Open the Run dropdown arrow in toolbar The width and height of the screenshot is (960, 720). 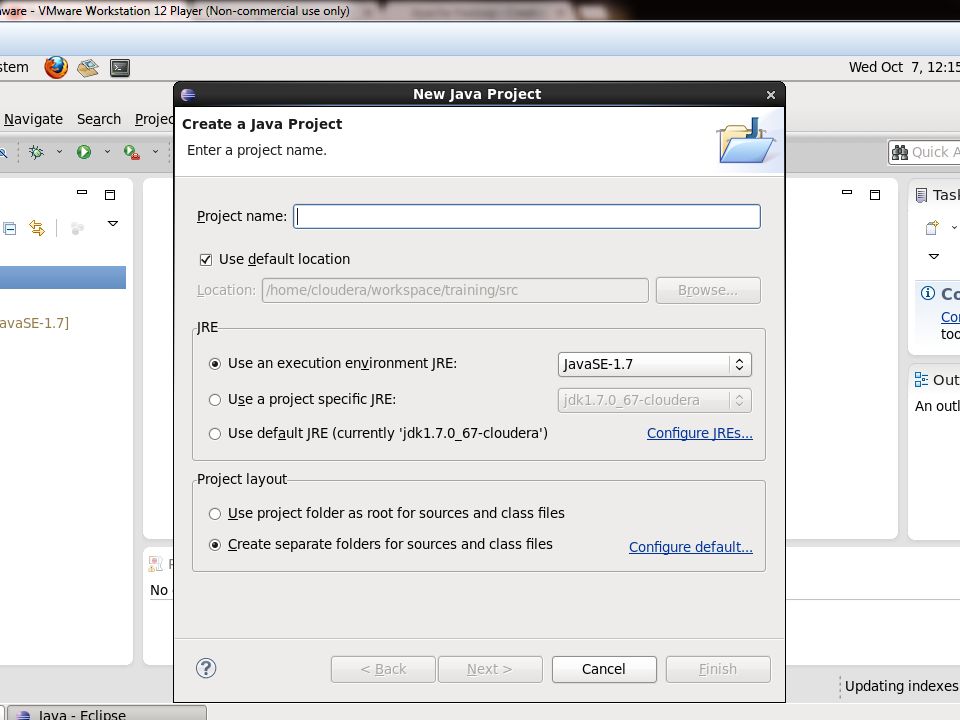107,151
